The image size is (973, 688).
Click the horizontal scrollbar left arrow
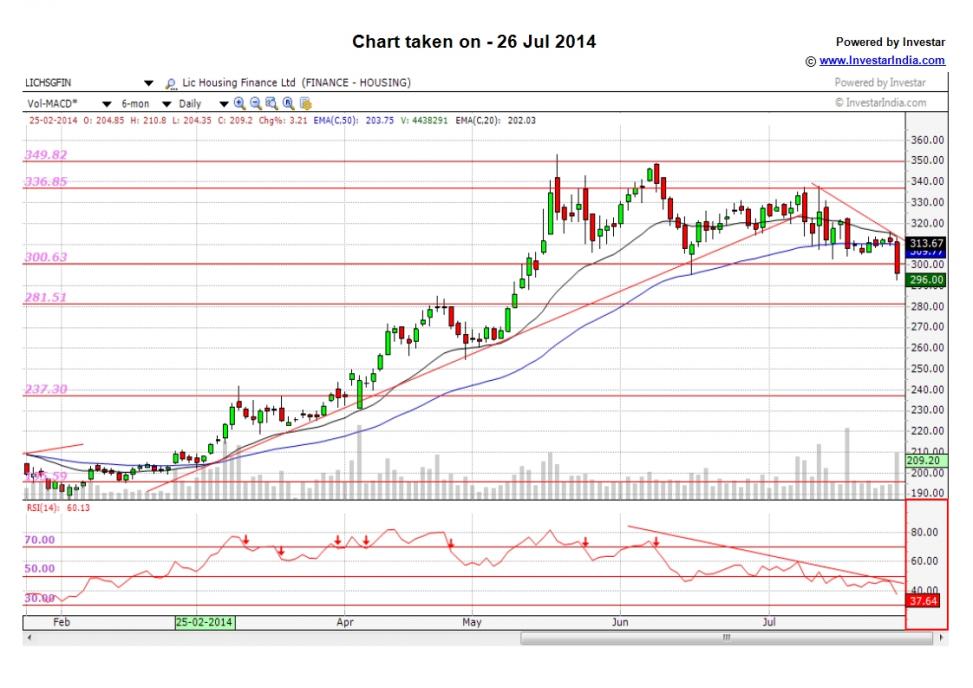tap(29, 638)
